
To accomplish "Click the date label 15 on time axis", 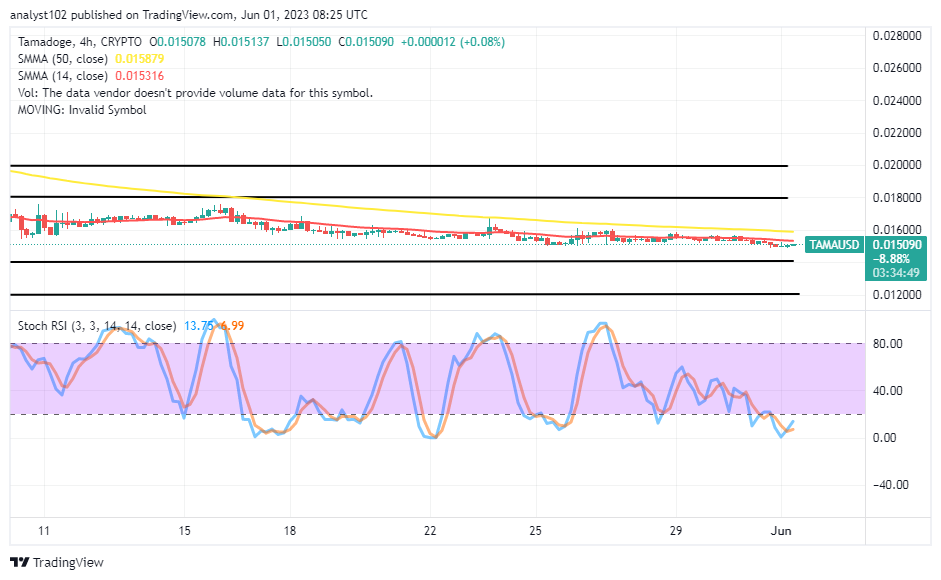I will 184,531.
